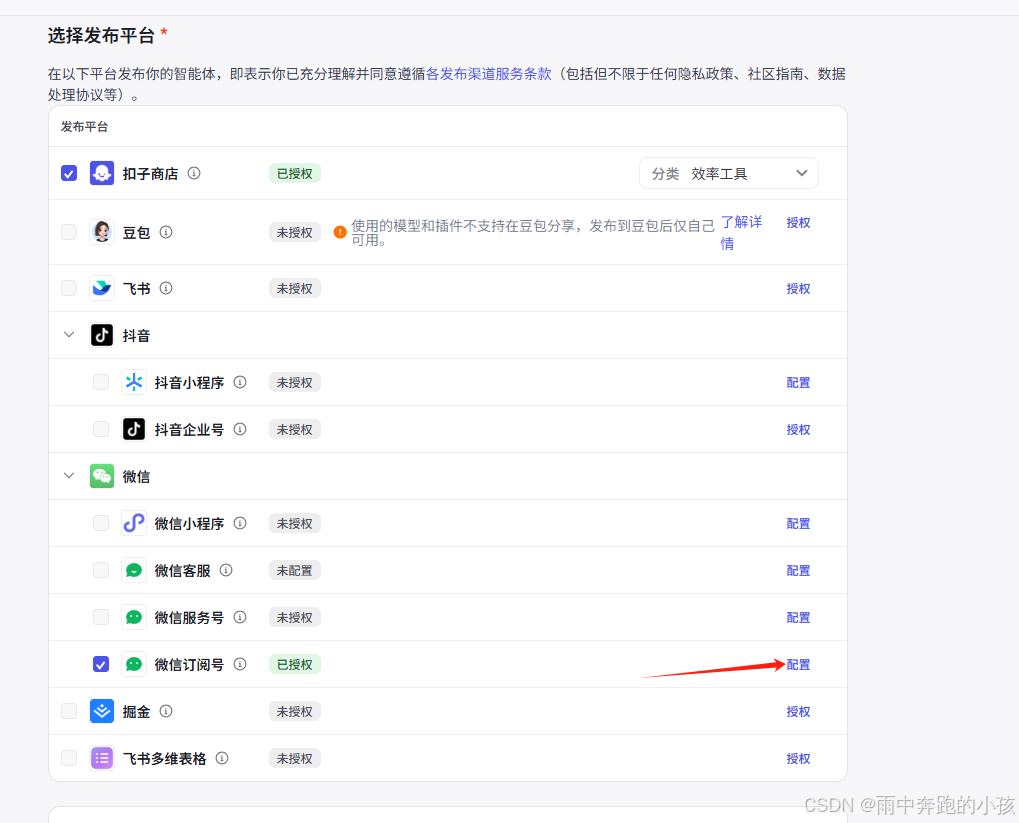Viewport: 1019px width, 823px height.
Task: Open info tooltip next to 微信小程序
Action: pyautogui.click(x=240, y=523)
